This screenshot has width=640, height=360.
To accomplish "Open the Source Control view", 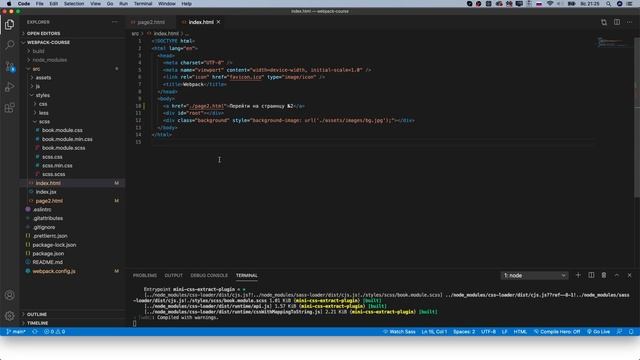I will [9, 66].
